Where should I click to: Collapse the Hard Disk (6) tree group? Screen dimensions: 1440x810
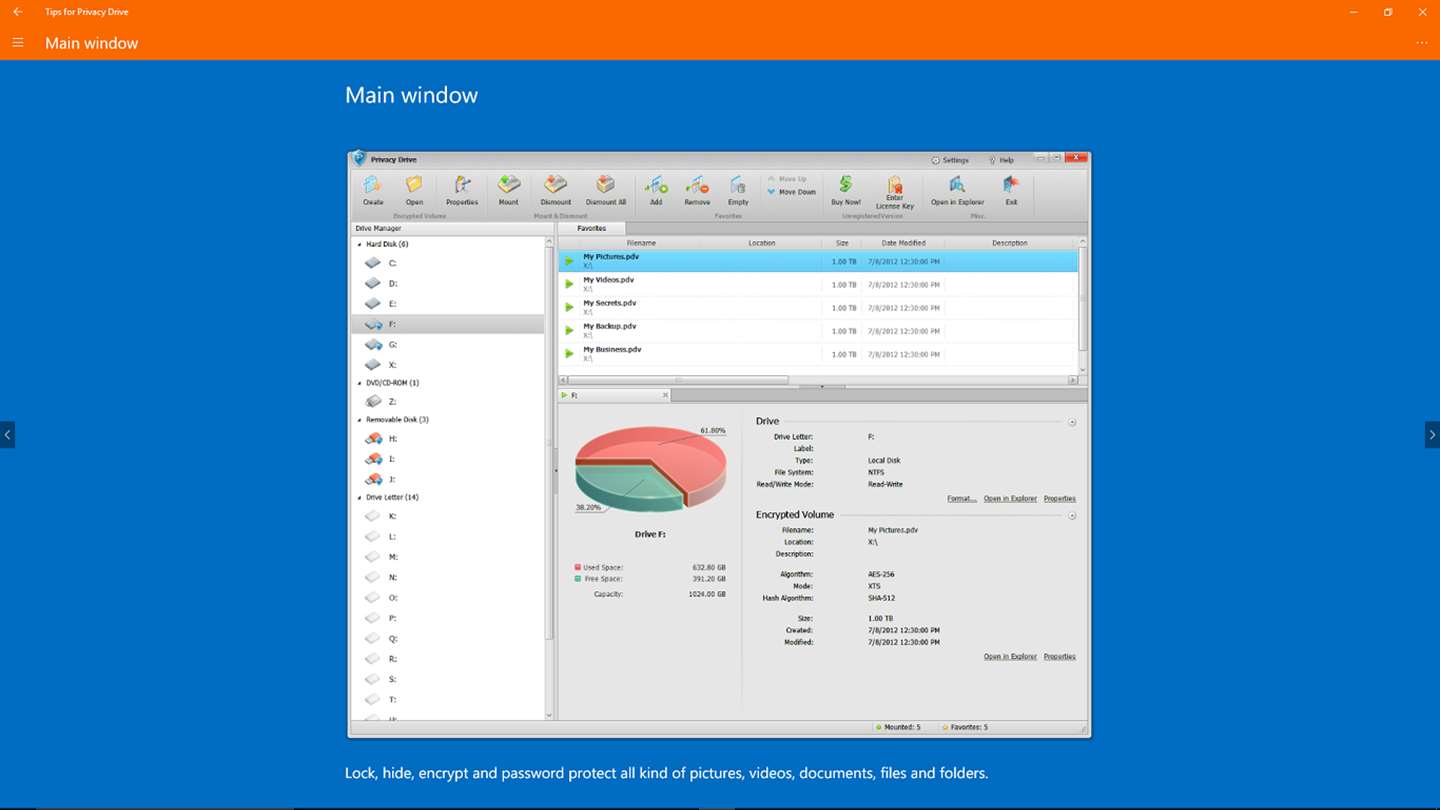[x=360, y=244]
